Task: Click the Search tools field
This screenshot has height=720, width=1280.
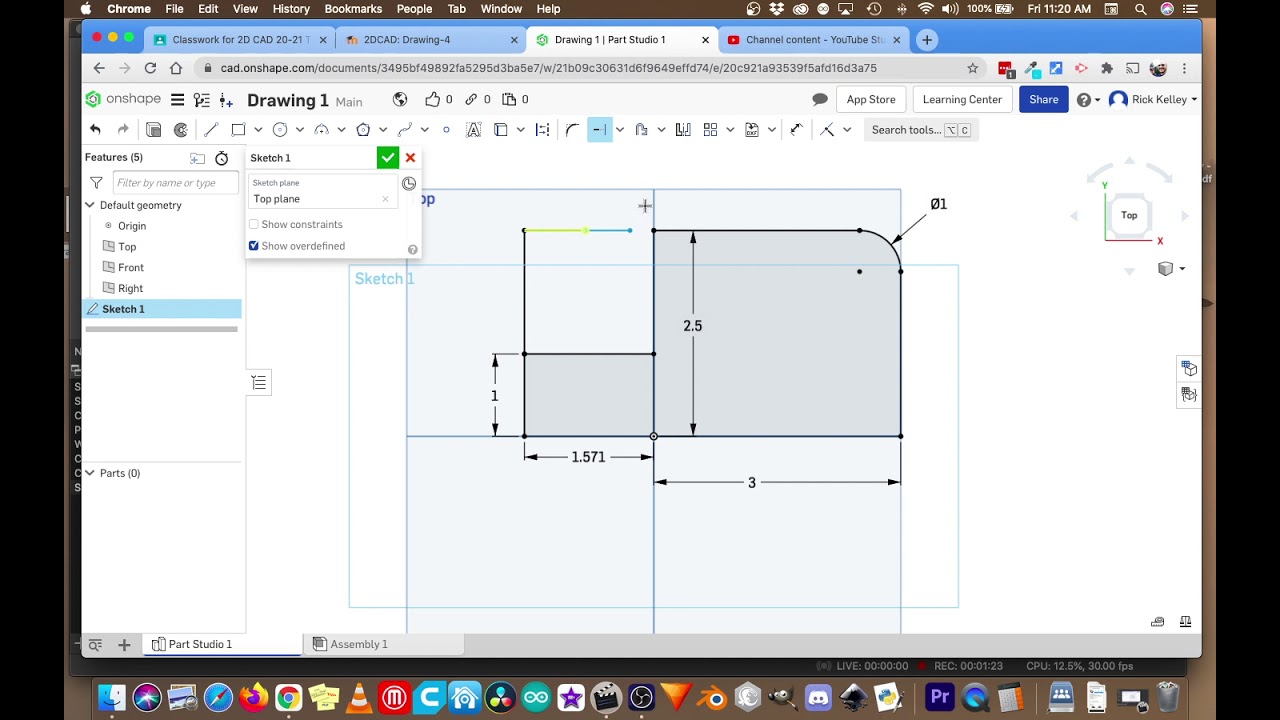Action: (x=919, y=130)
